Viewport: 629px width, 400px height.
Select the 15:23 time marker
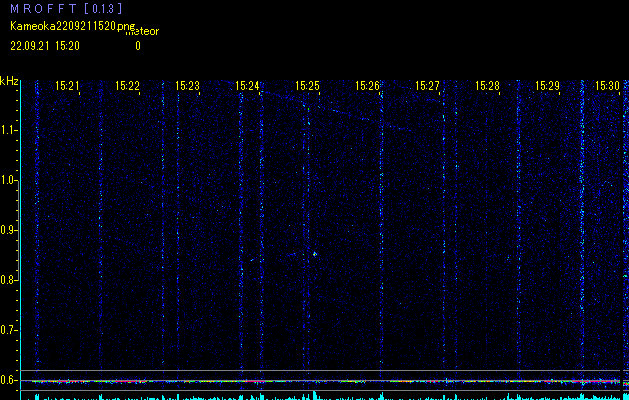pyautogui.click(x=187, y=85)
